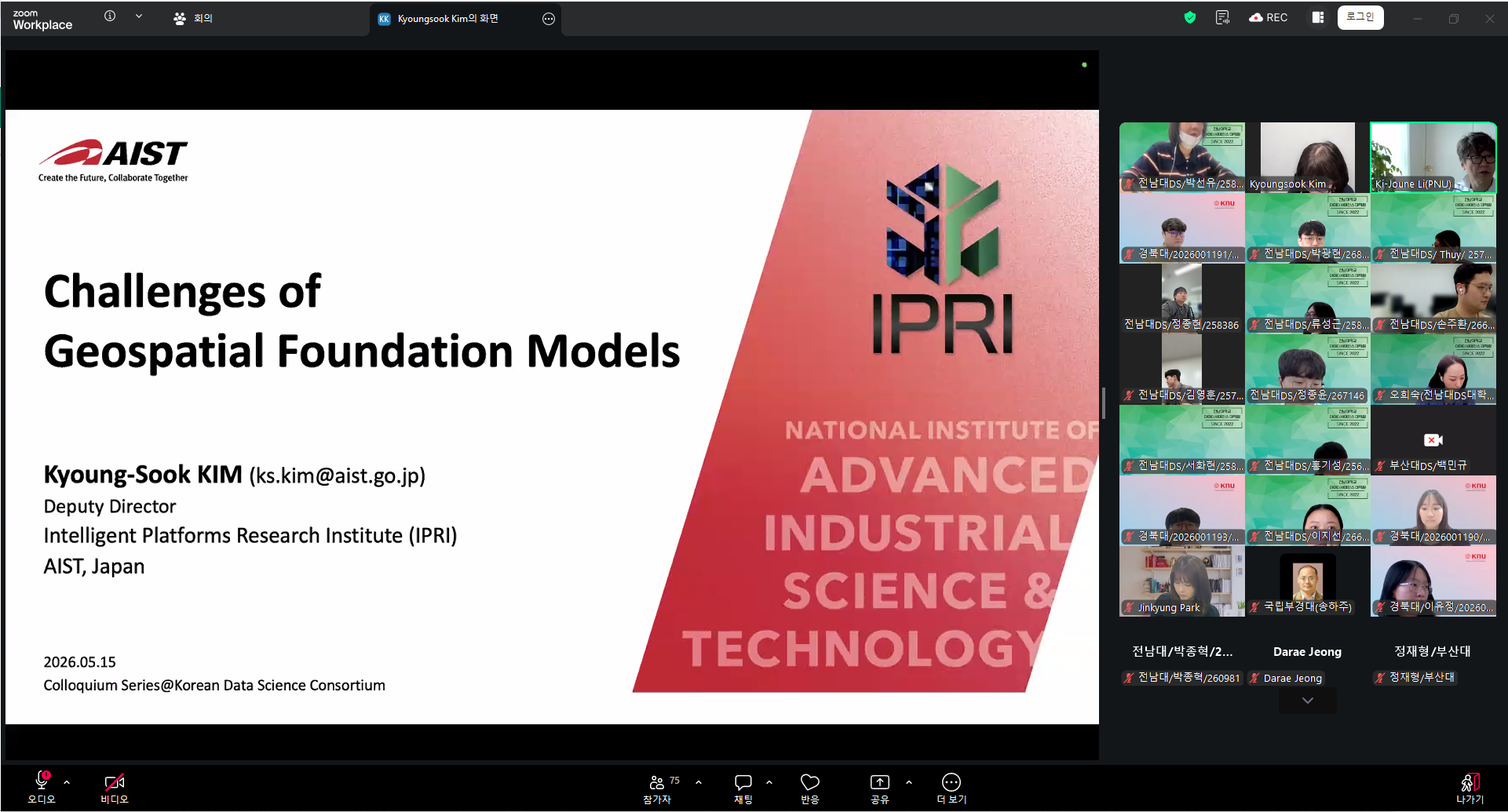
Task: Open the 참가자 participants panel
Action: [x=658, y=788]
